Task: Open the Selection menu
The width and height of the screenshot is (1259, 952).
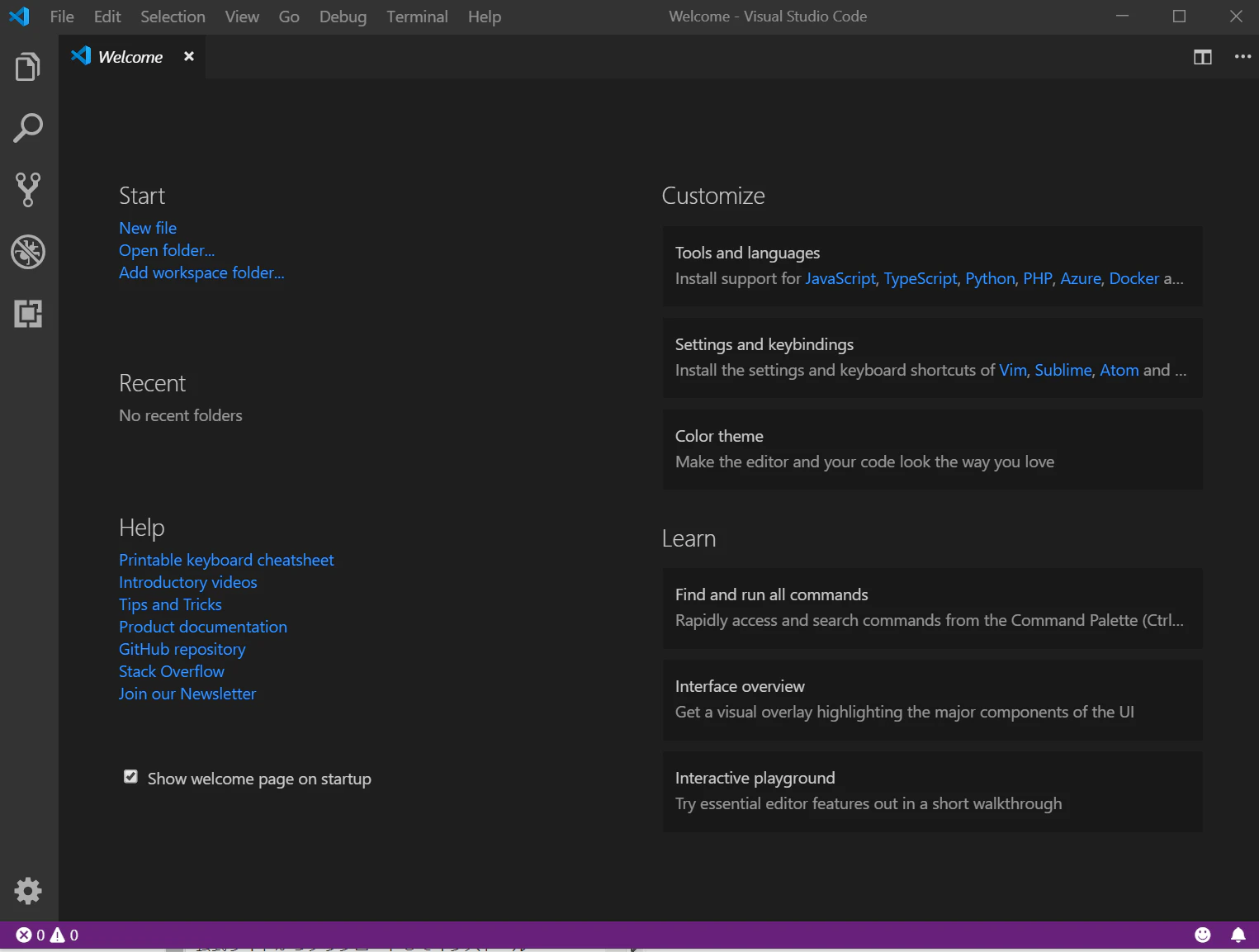Action: [173, 17]
